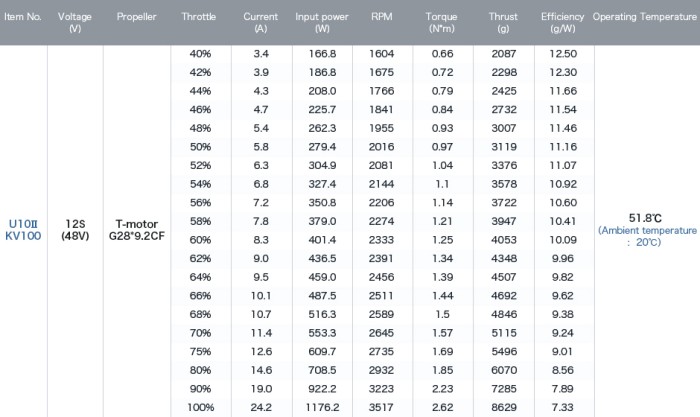Select the Torque (N*m) column header

point(442,23)
